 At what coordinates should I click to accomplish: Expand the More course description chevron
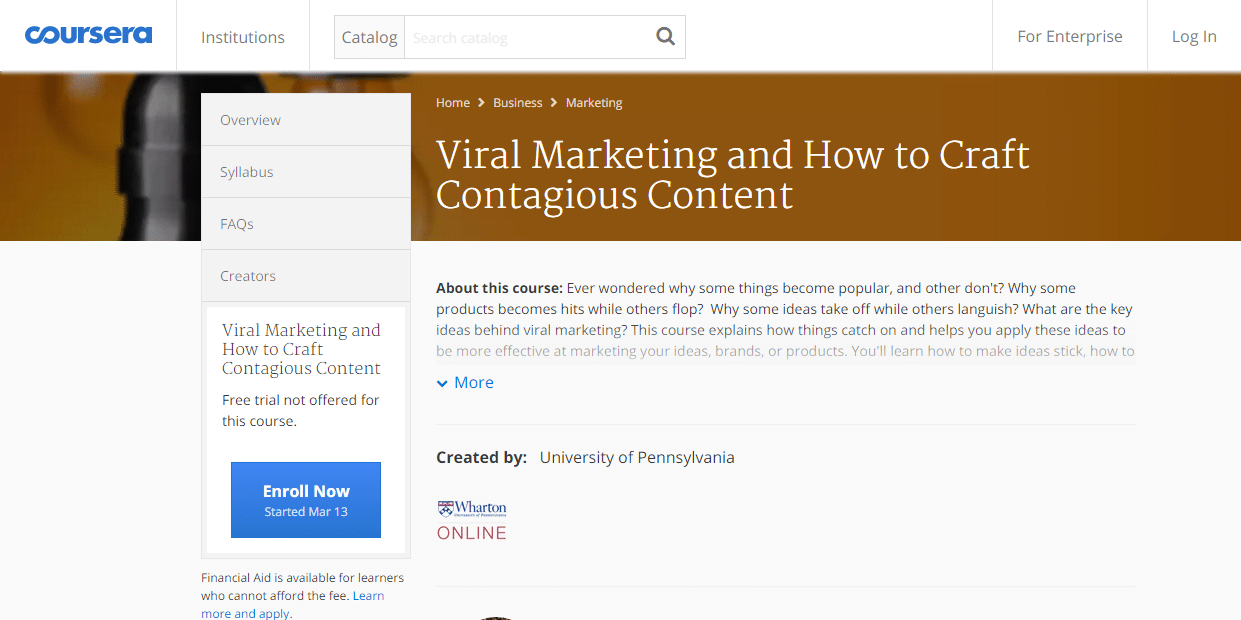[x=465, y=382]
